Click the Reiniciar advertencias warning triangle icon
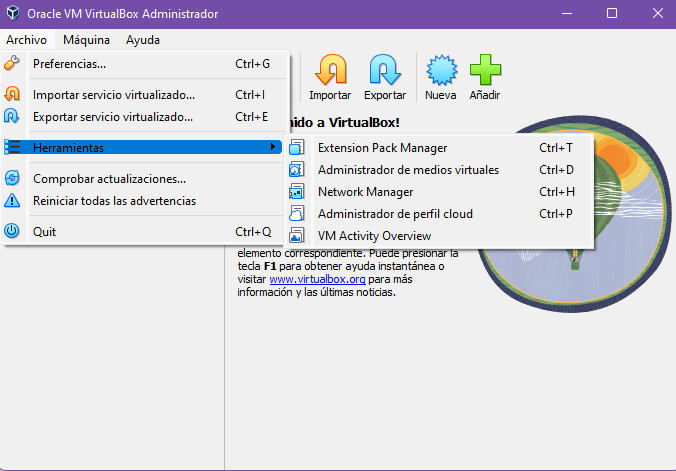The width and height of the screenshot is (676, 471). pos(12,201)
